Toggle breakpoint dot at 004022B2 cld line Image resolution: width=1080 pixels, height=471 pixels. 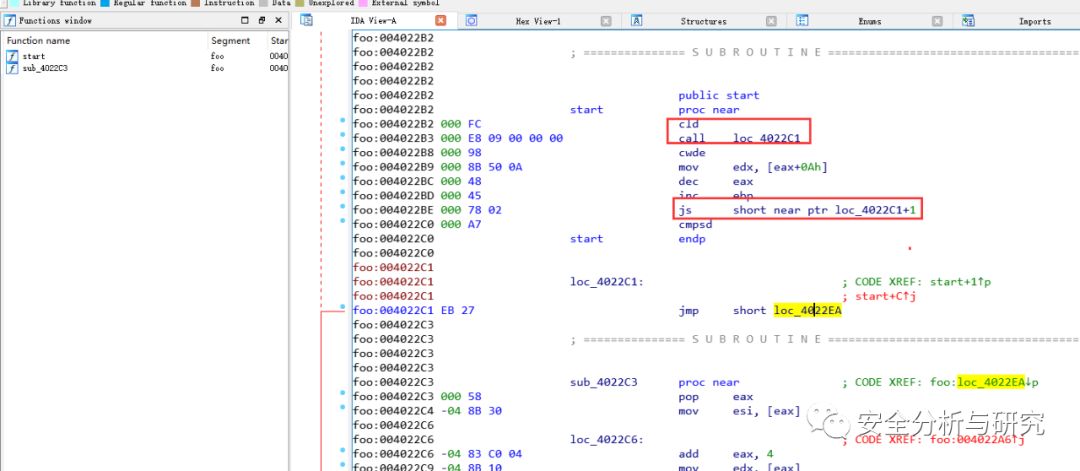click(343, 121)
